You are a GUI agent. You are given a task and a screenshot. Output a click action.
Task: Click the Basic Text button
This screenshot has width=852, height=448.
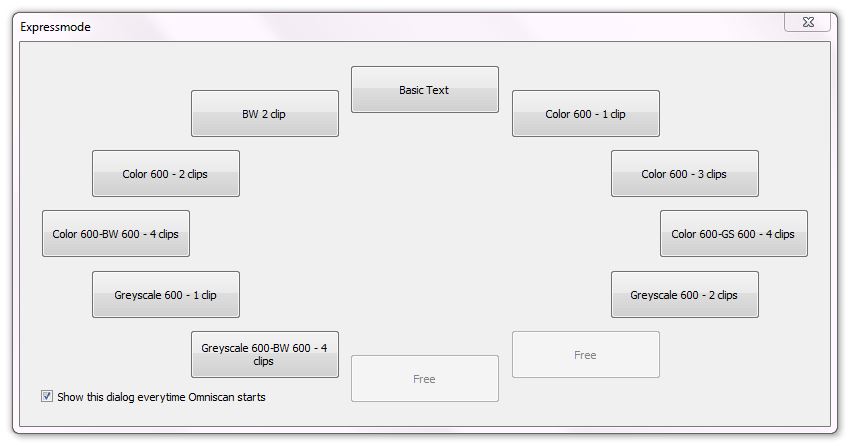pyautogui.click(x=424, y=90)
